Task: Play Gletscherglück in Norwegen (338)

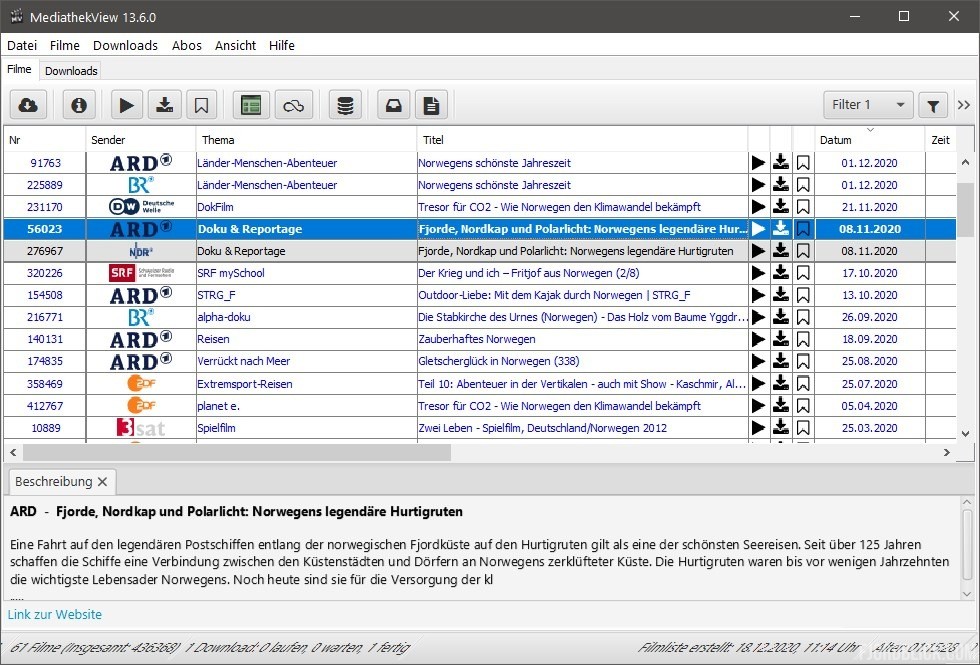Action: point(759,361)
